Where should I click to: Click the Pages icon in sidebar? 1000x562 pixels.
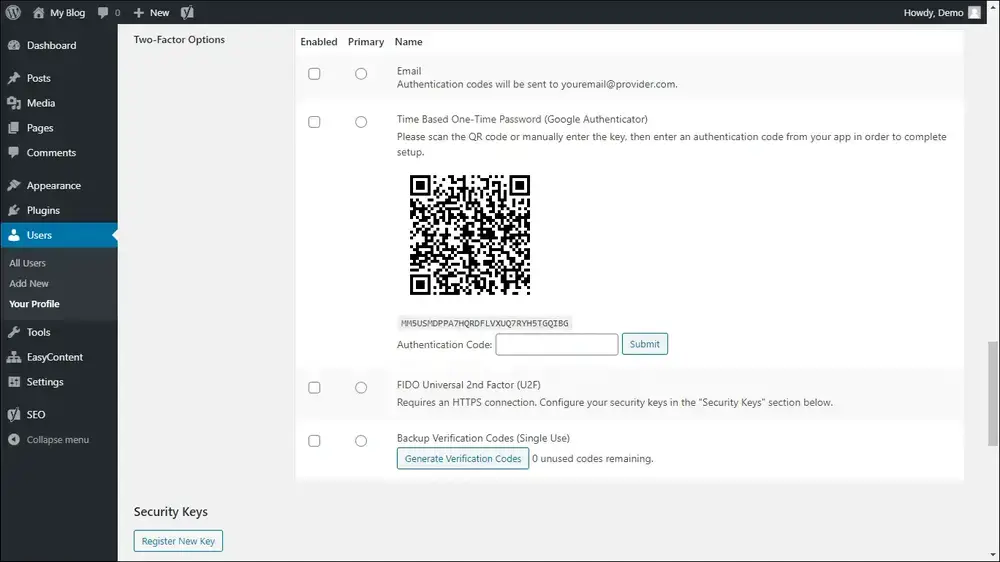(14, 128)
